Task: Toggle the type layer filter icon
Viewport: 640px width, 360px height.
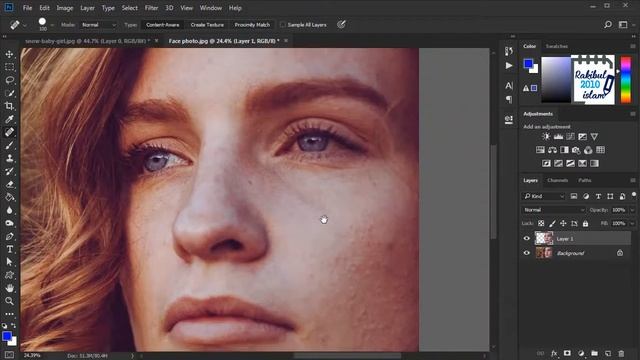Action: coord(598,196)
